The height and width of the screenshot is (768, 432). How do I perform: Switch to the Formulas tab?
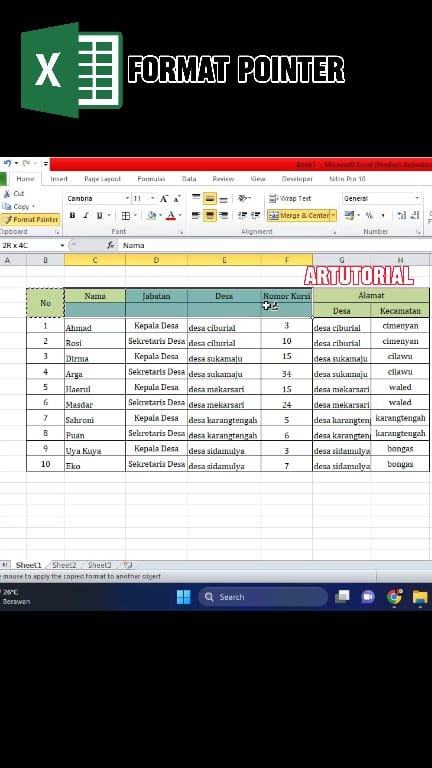151,179
